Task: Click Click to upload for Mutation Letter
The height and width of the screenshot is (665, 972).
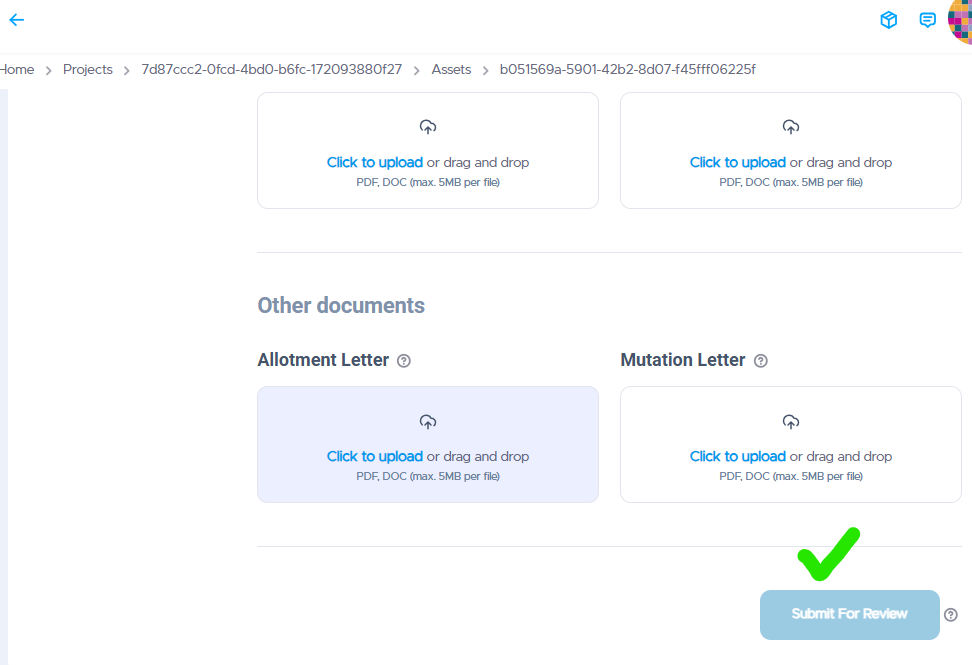Action: coord(737,456)
